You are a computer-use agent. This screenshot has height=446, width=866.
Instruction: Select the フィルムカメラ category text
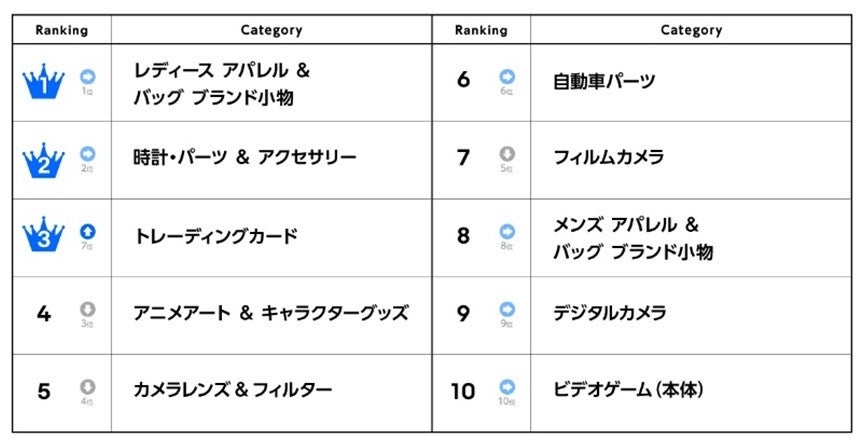click(608, 158)
